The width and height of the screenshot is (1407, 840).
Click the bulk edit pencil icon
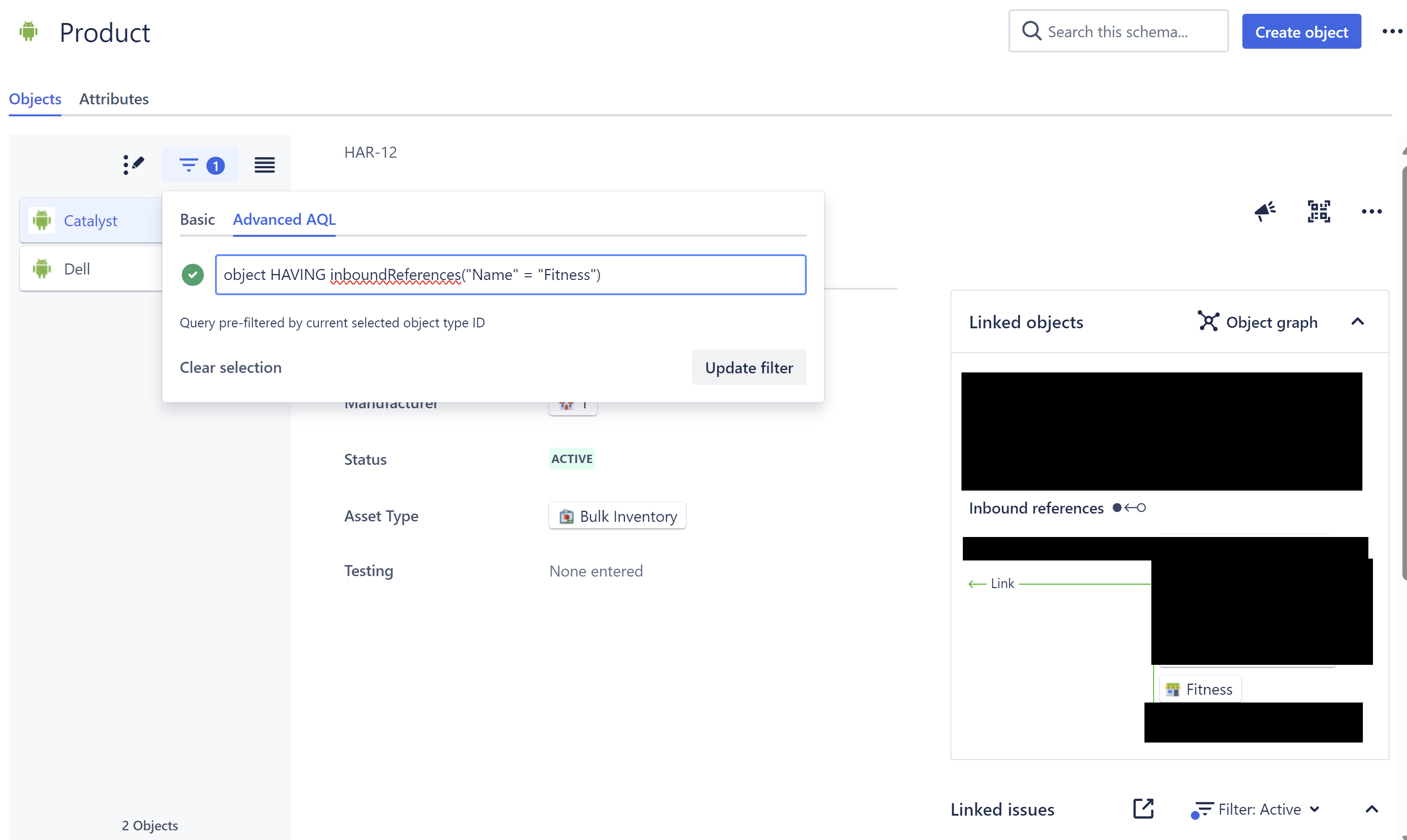tap(133, 165)
